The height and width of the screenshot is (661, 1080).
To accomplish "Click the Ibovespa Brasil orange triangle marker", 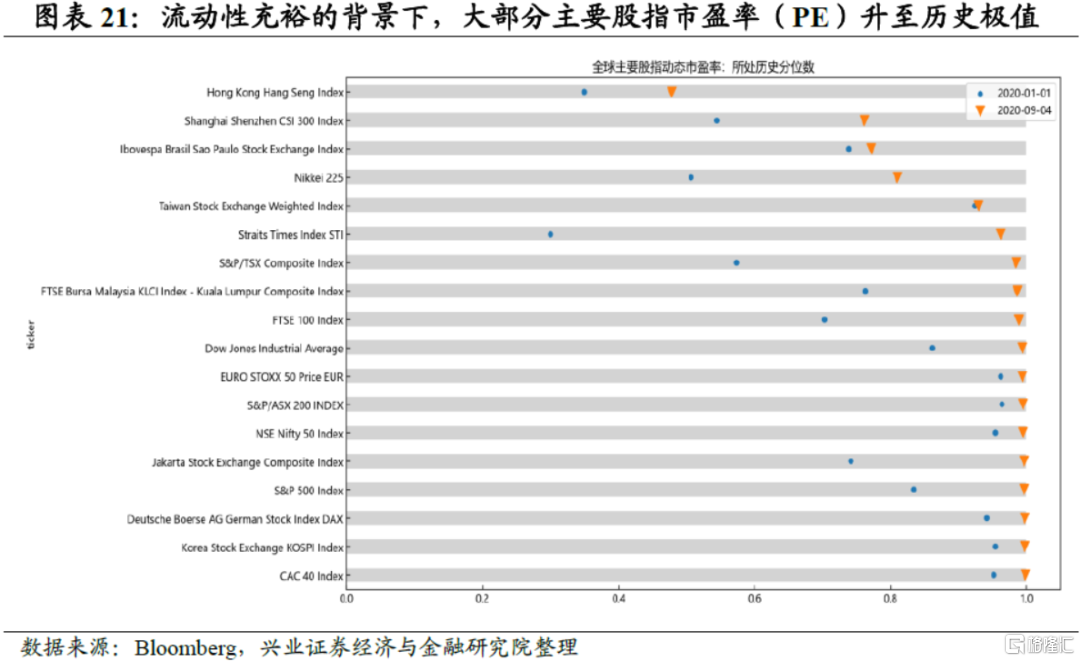I will (x=871, y=148).
